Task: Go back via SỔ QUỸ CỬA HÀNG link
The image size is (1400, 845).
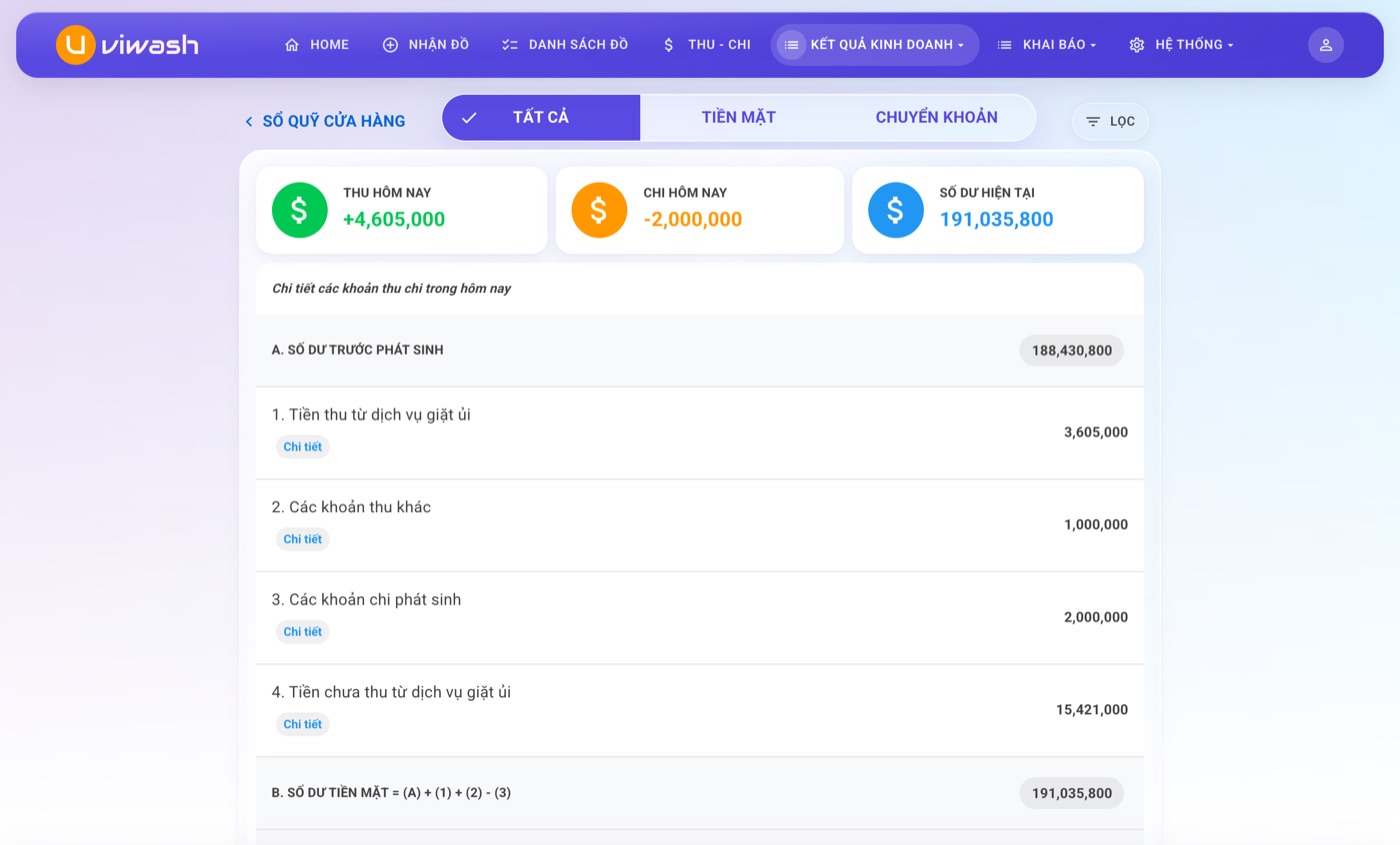Action: [x=334, y=122]
